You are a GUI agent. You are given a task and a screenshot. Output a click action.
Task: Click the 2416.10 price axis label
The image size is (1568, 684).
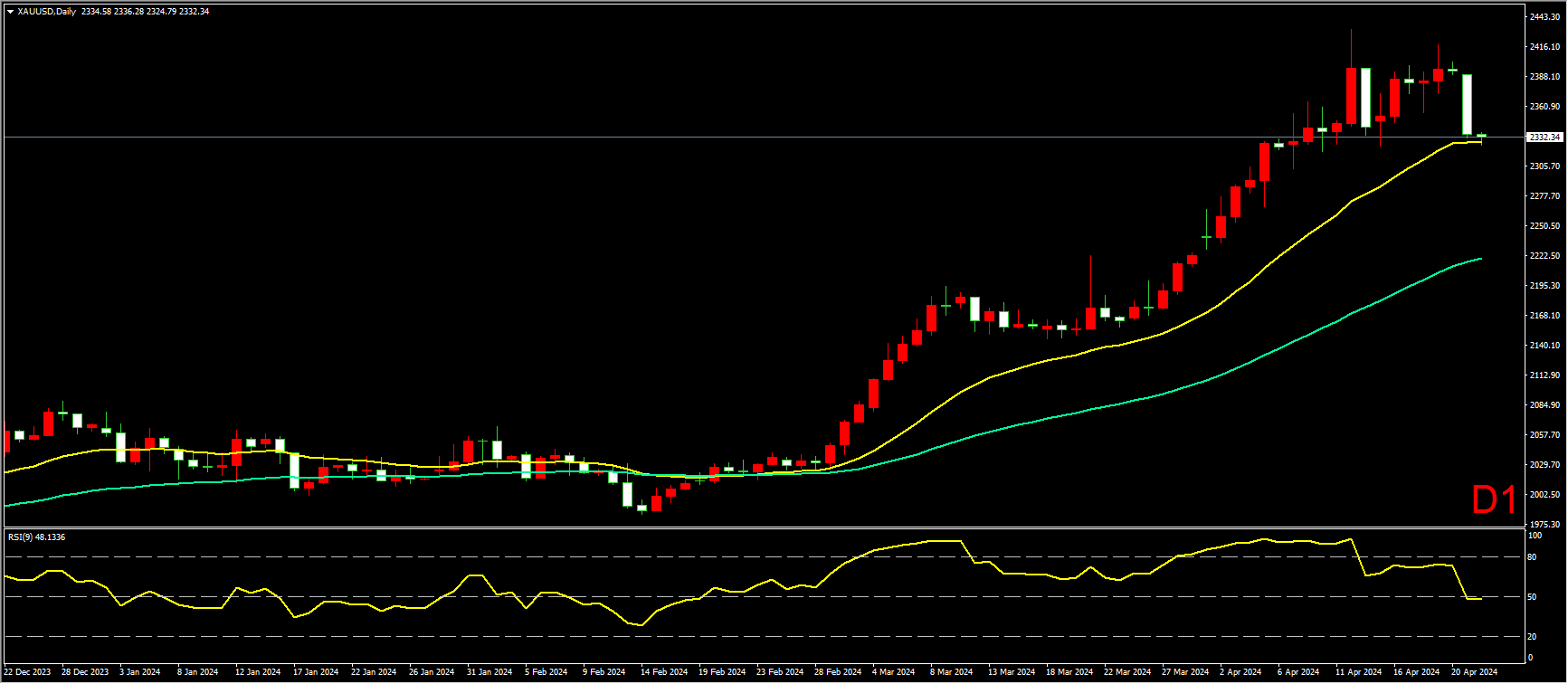tap(1544, 47)
